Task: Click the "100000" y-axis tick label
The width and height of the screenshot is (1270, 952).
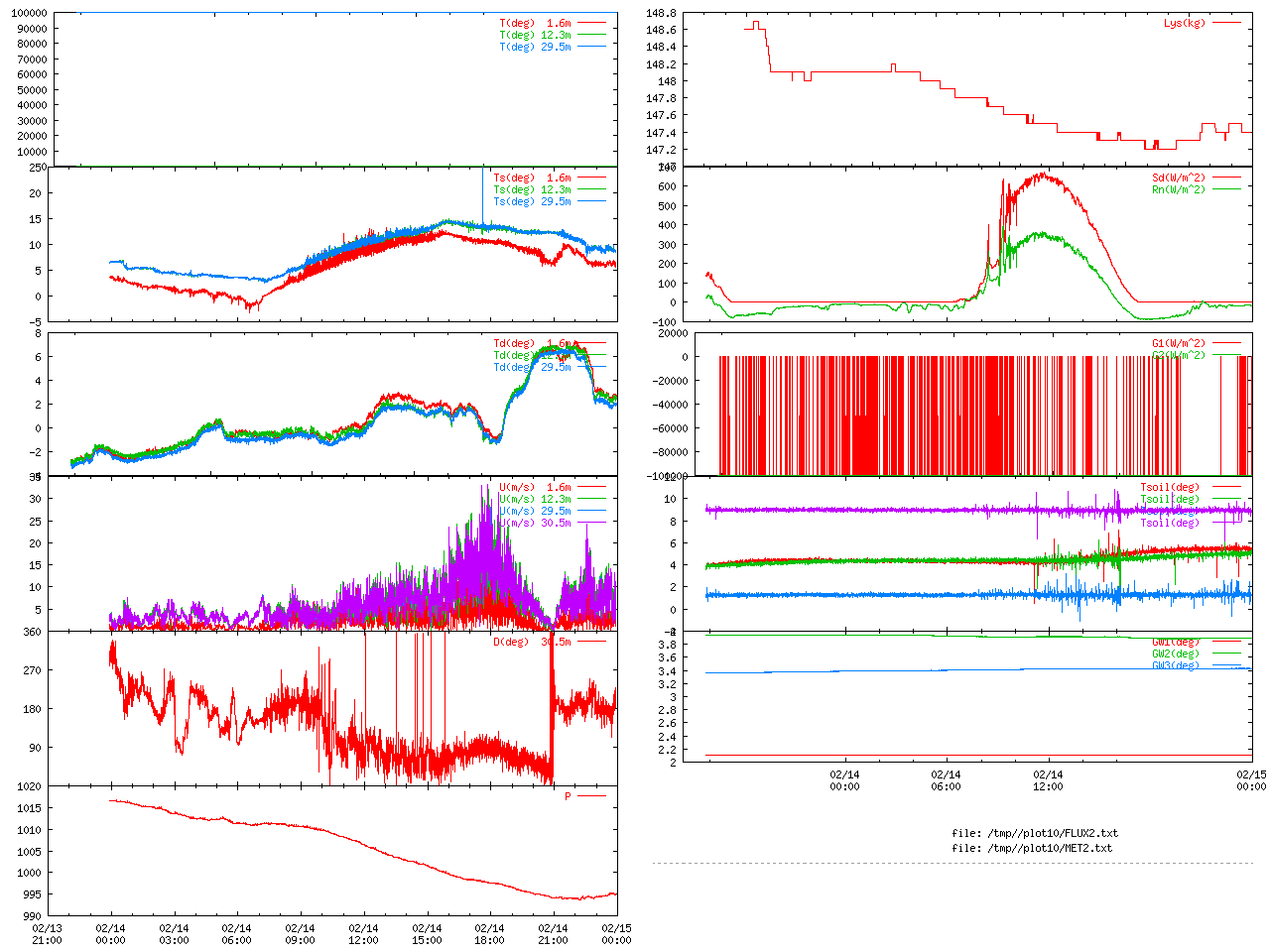Action: point(29,13)
